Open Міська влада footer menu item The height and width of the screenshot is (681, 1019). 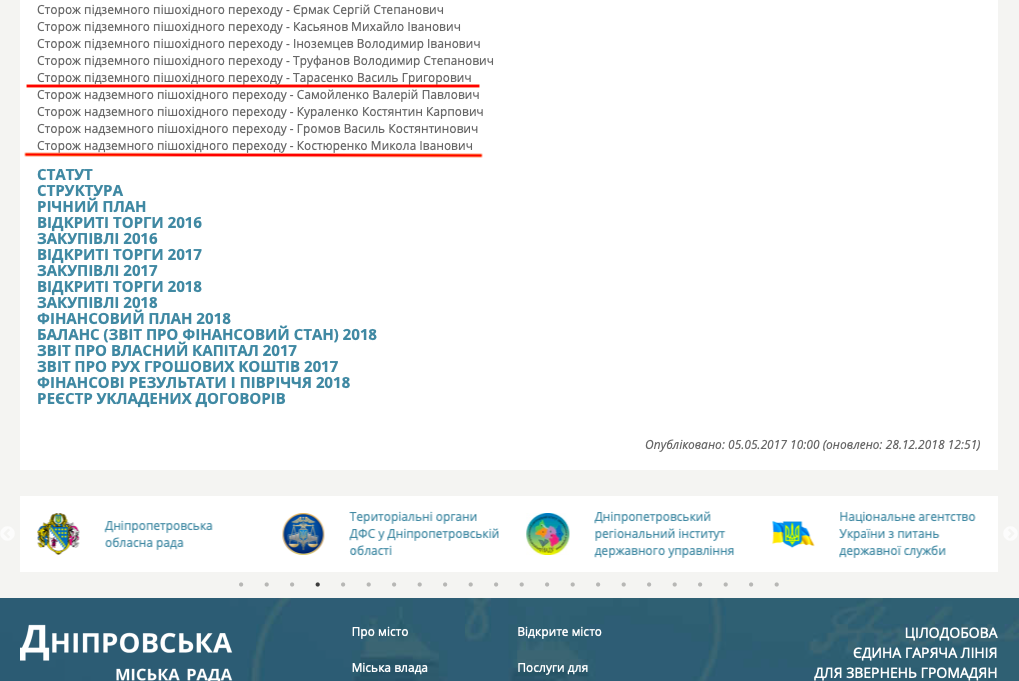coord(389,668)
